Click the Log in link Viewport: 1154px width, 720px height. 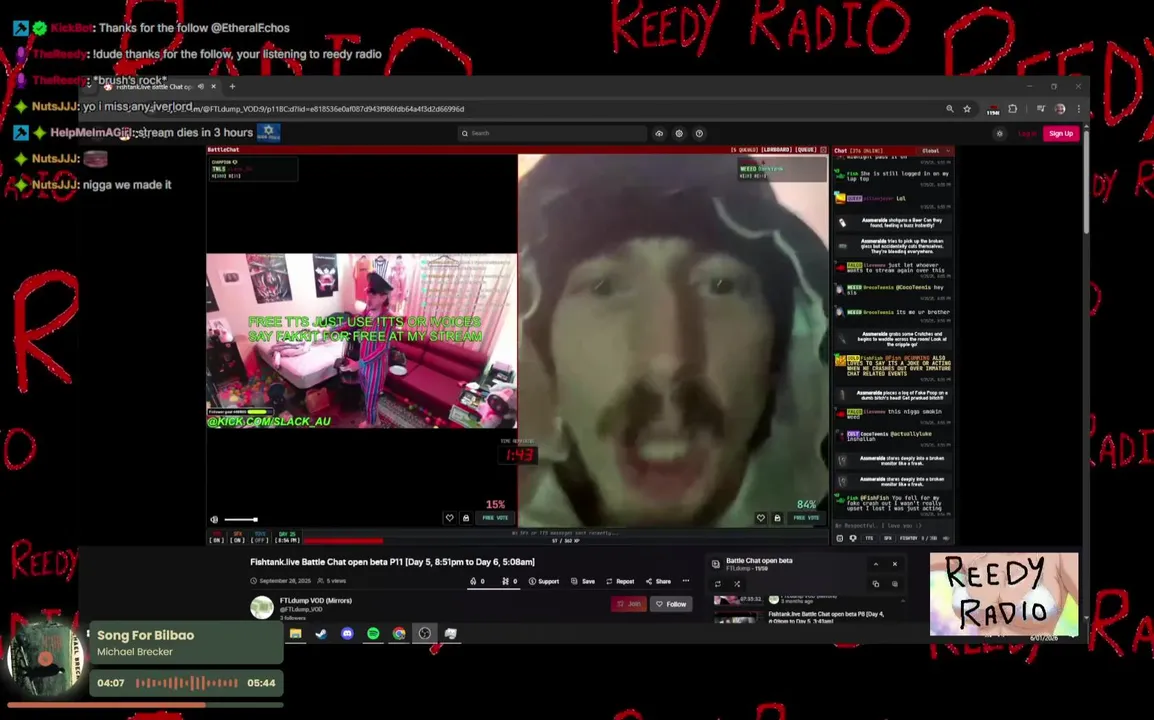click(x=1027, y=133)
